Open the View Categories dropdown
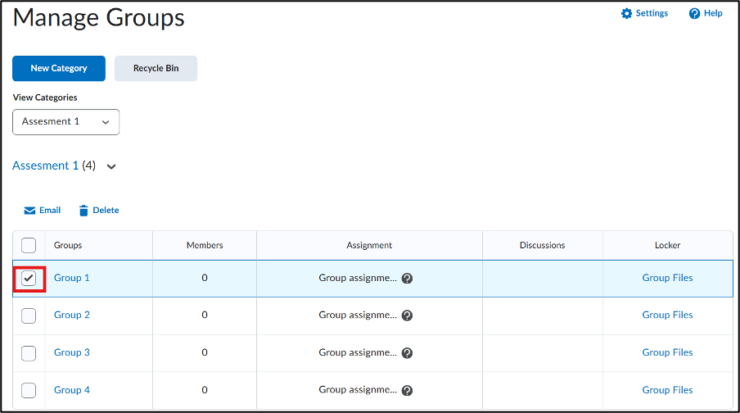The image size is (740, 413). (x=66, y=122)
